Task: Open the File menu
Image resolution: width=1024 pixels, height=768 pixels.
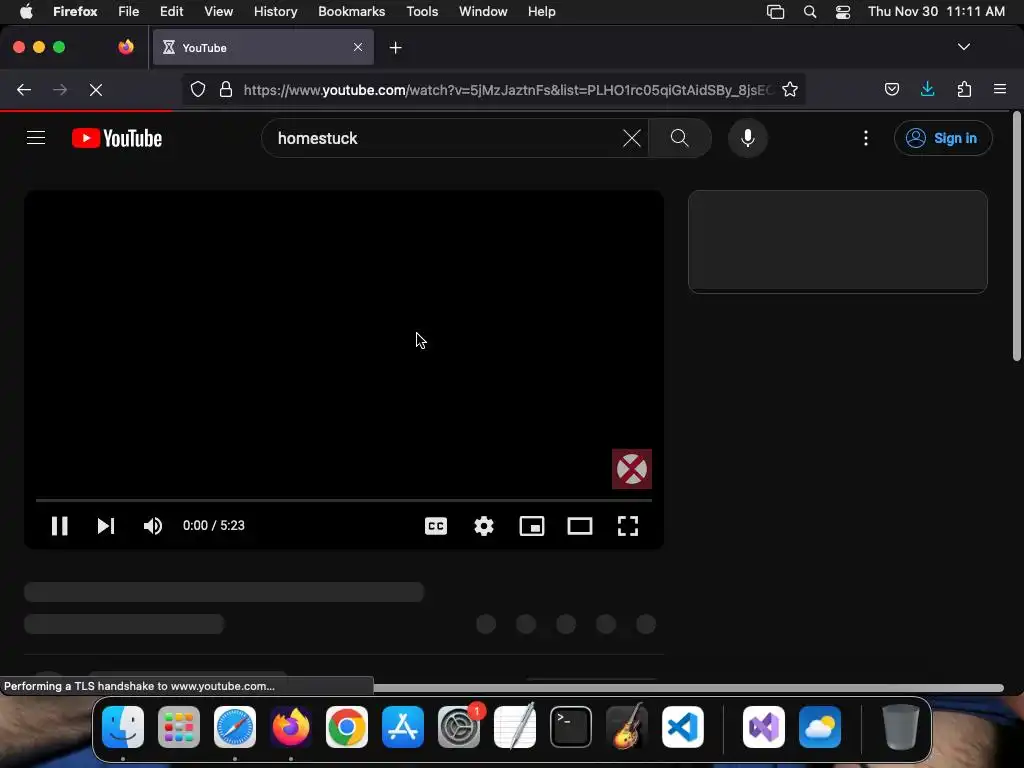Action: [x=129, y=11]
